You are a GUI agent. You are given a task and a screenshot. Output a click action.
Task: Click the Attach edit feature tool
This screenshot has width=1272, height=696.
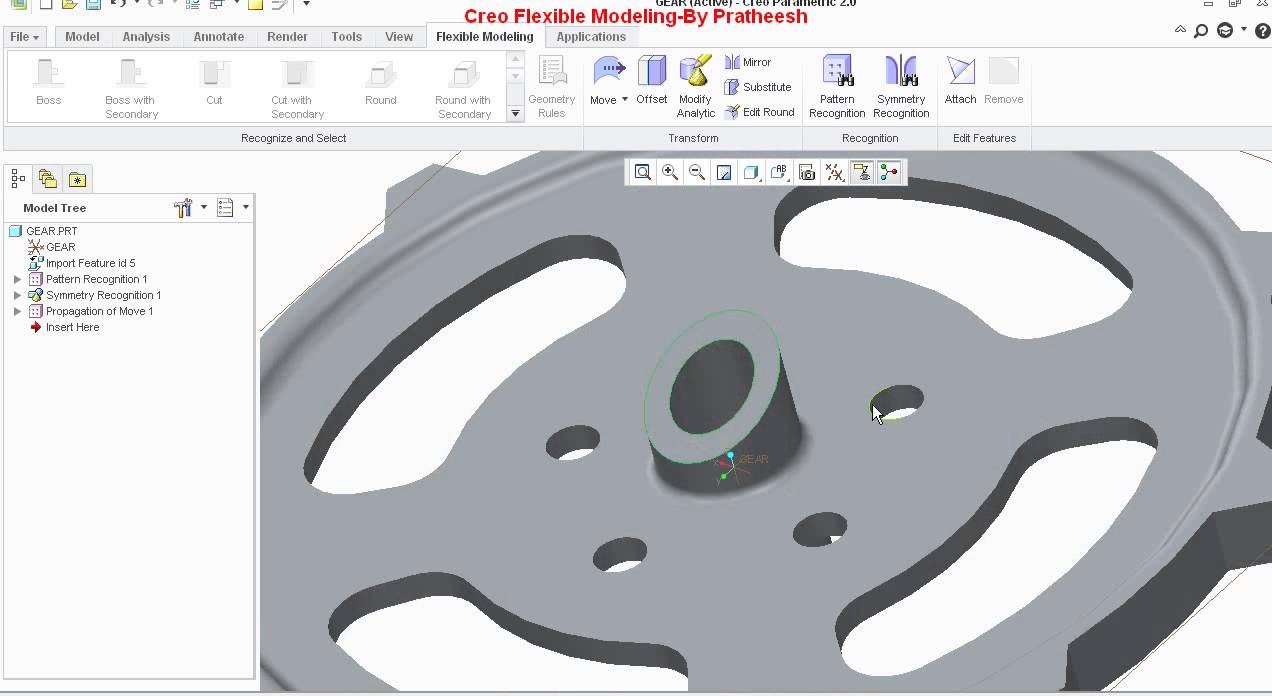pos(960,80)
